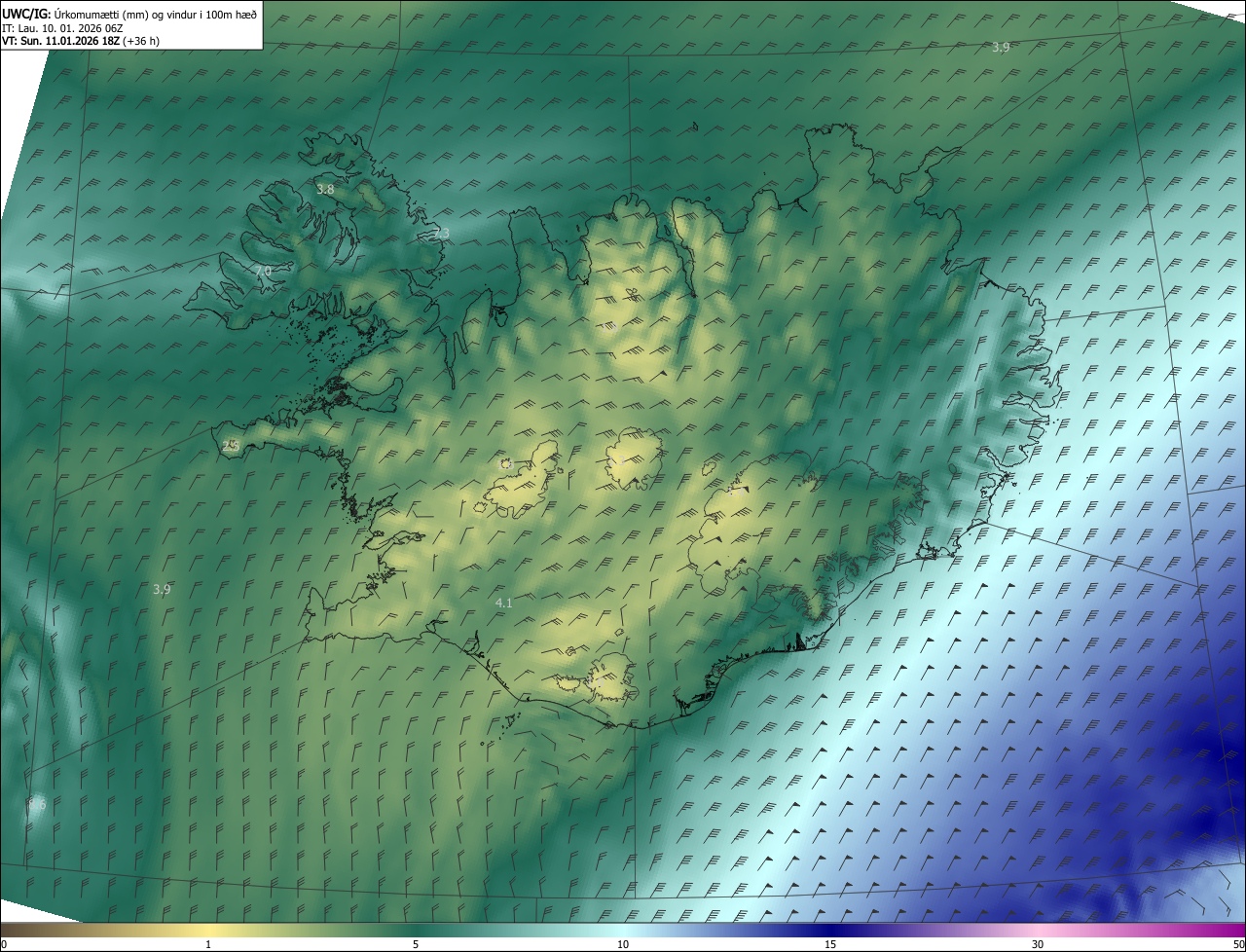
Task: Click the initial time line "IT: Lau. 10. 01. 2026 06Z"
Action: click(62, 28)
